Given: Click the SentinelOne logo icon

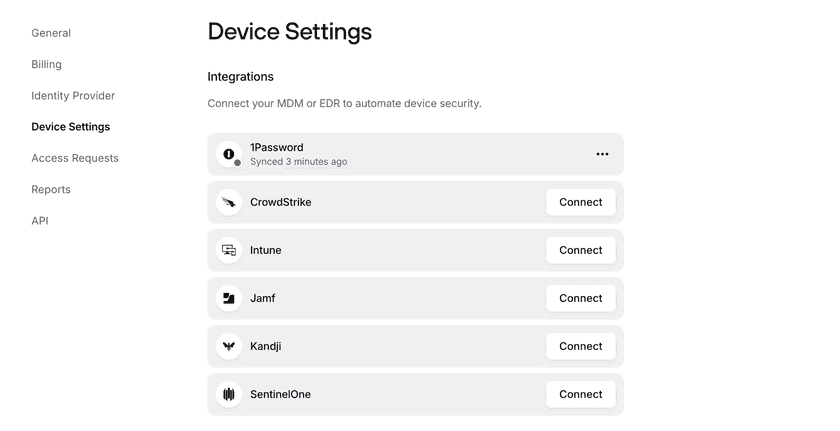Looking at the screenshot, I should 229,394.
